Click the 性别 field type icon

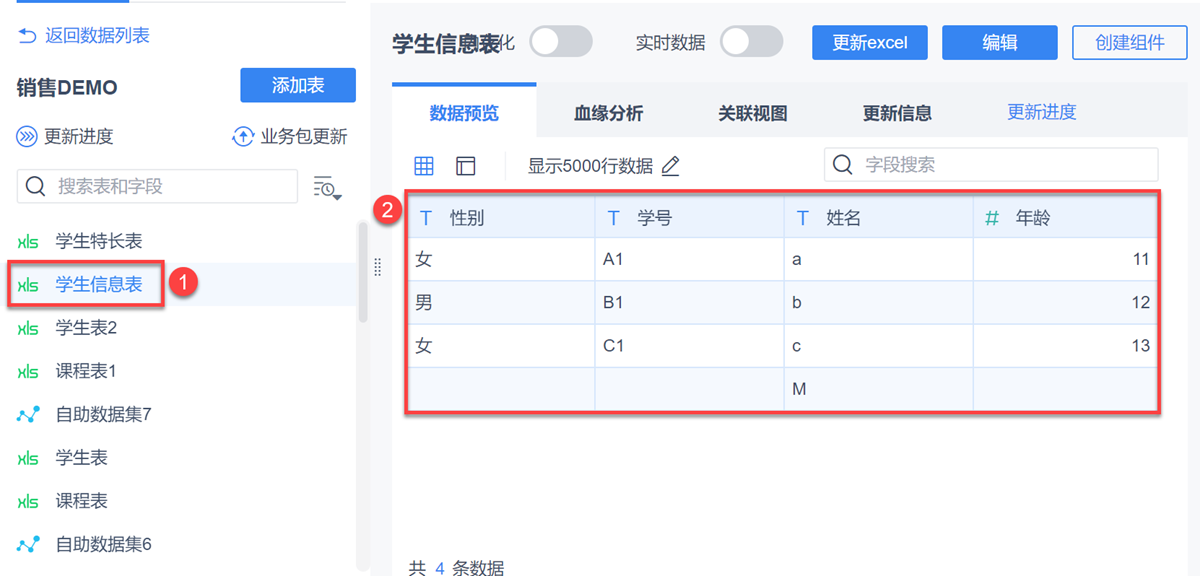tap(426, 218)
